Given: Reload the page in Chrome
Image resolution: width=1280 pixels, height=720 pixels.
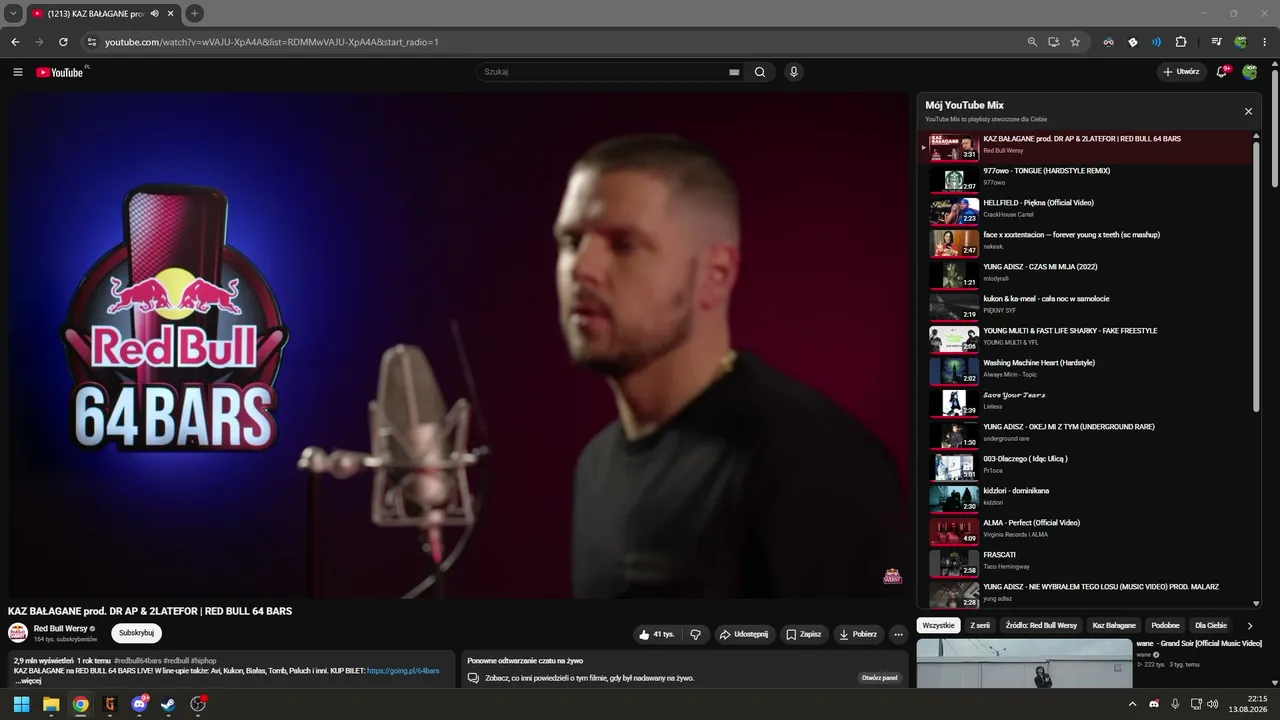Looking at the screenshot, I should click(x=63, y=42).
